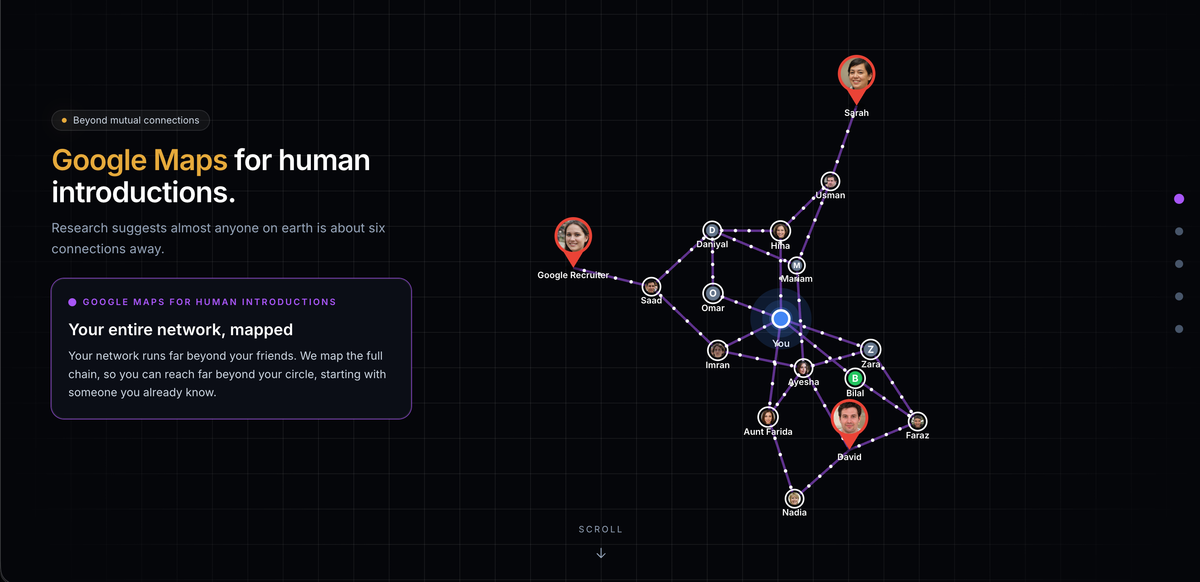Select the Saad avatar node
Screen dimensions: 1200x582
point(651,286)
